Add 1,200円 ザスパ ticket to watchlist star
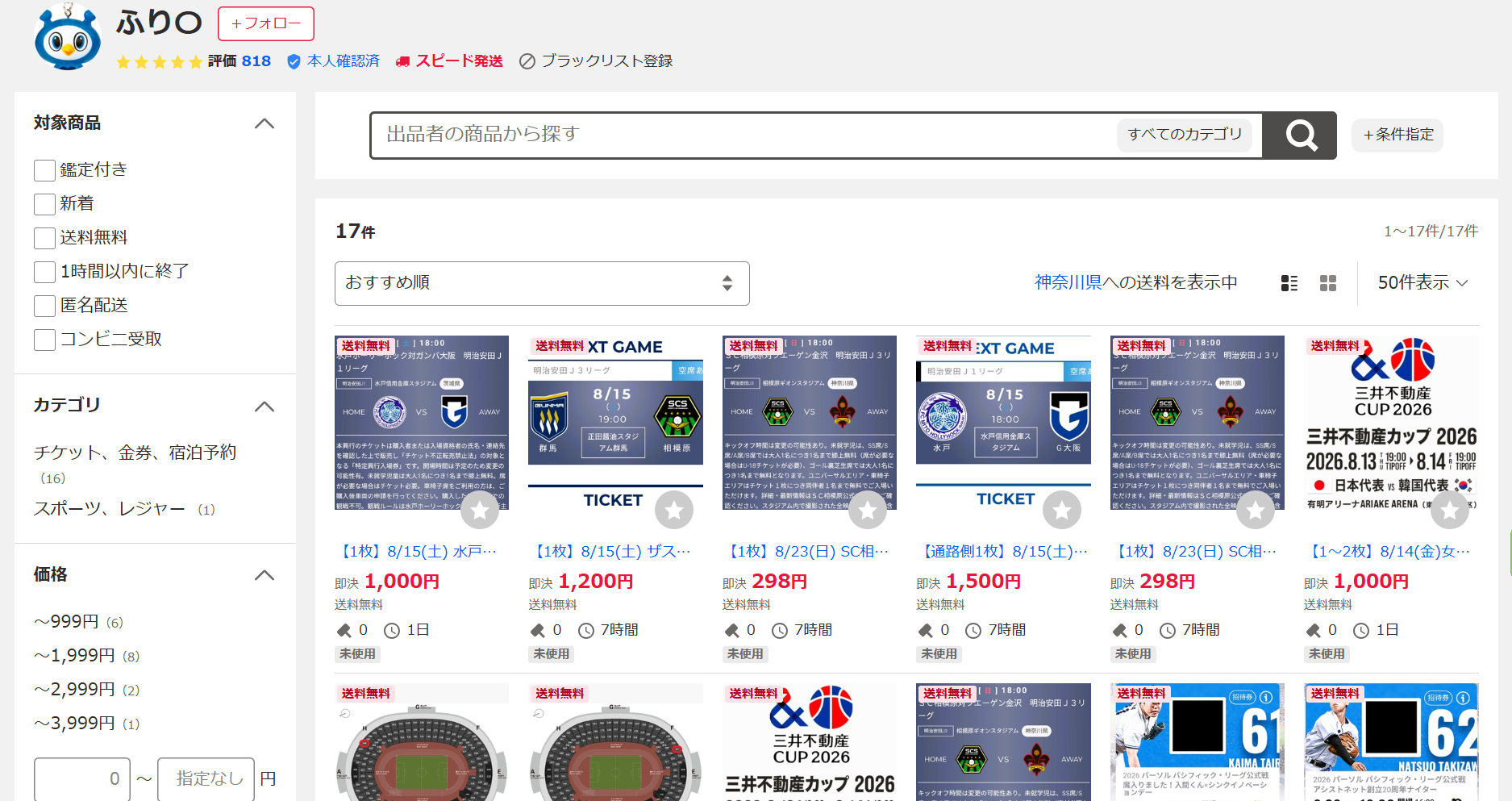The width and height of the screenshot is (1512, 801). tap(674, 510)
